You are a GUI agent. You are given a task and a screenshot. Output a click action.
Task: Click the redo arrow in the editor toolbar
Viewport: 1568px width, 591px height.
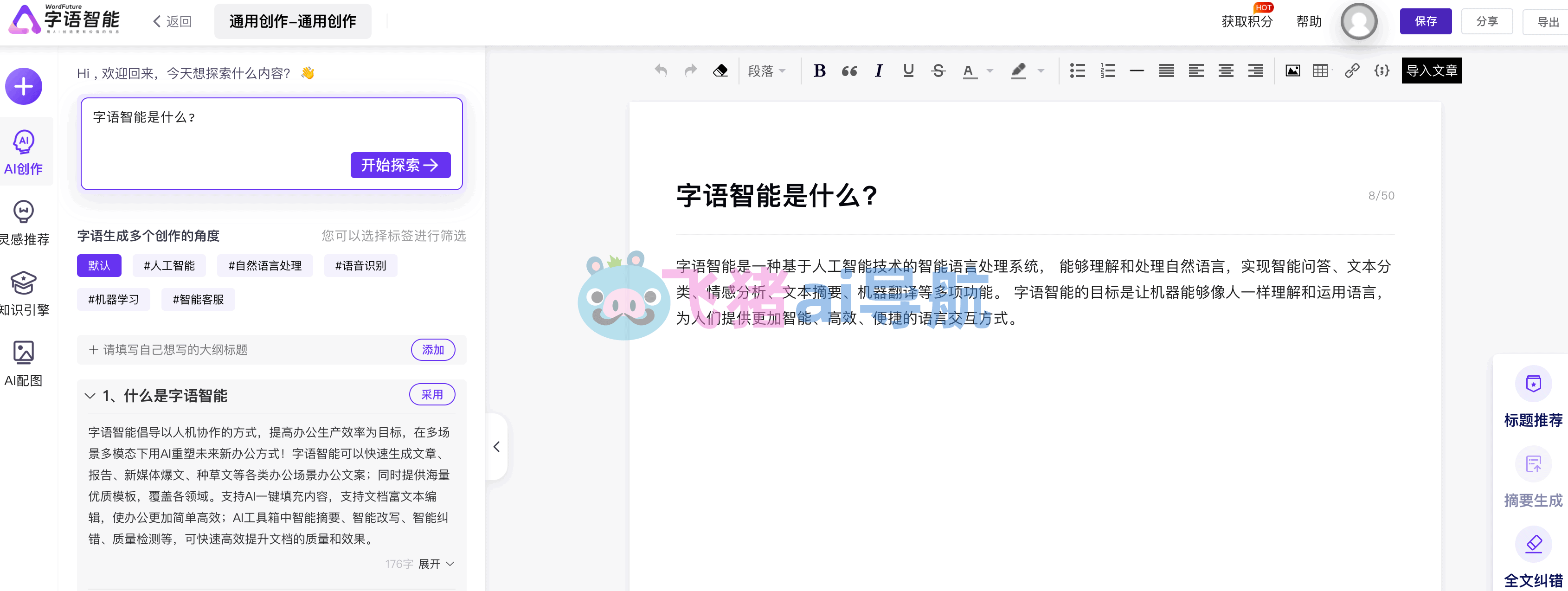690,71
